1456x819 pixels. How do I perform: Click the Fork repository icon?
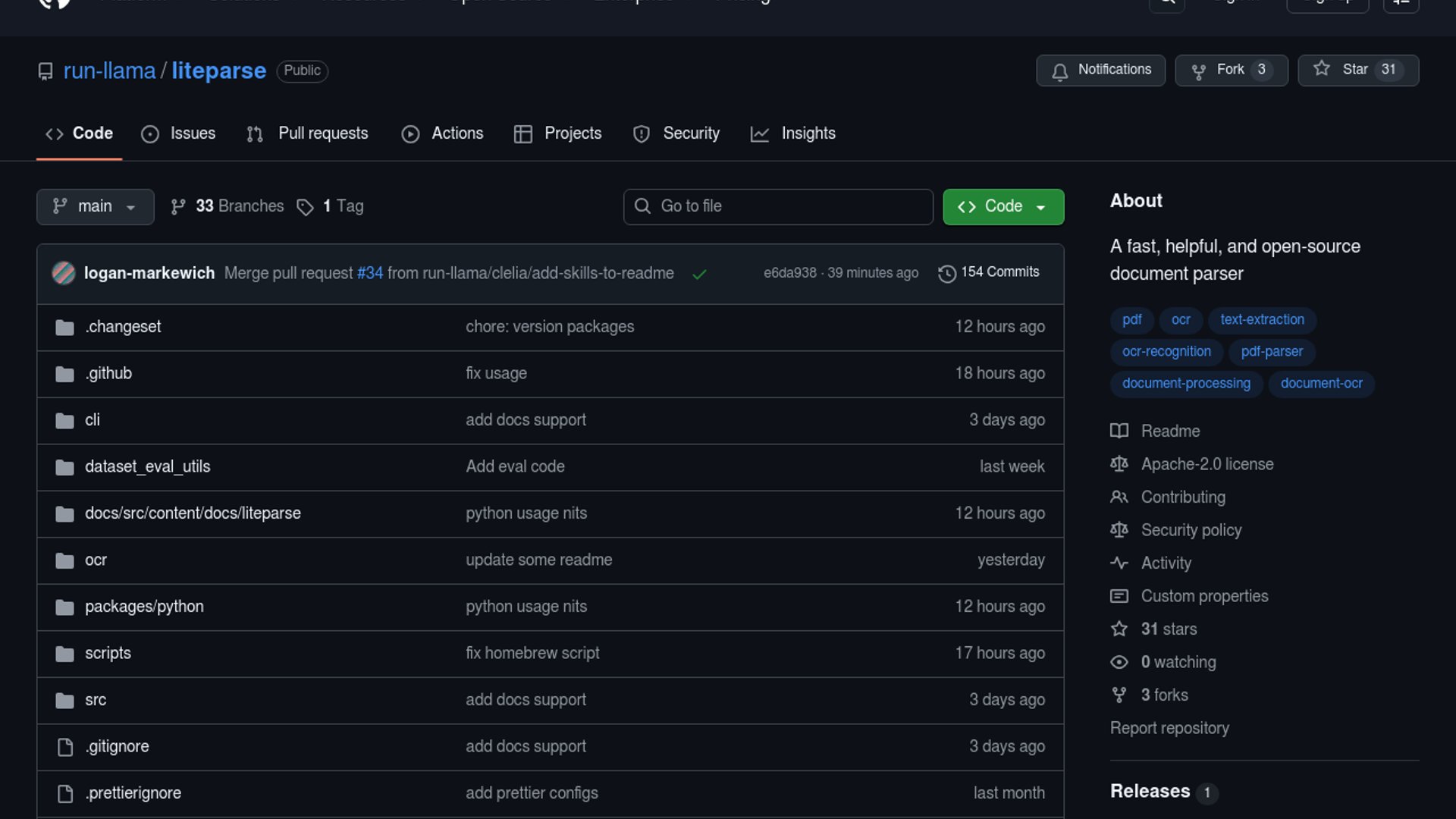(1198, 71)
